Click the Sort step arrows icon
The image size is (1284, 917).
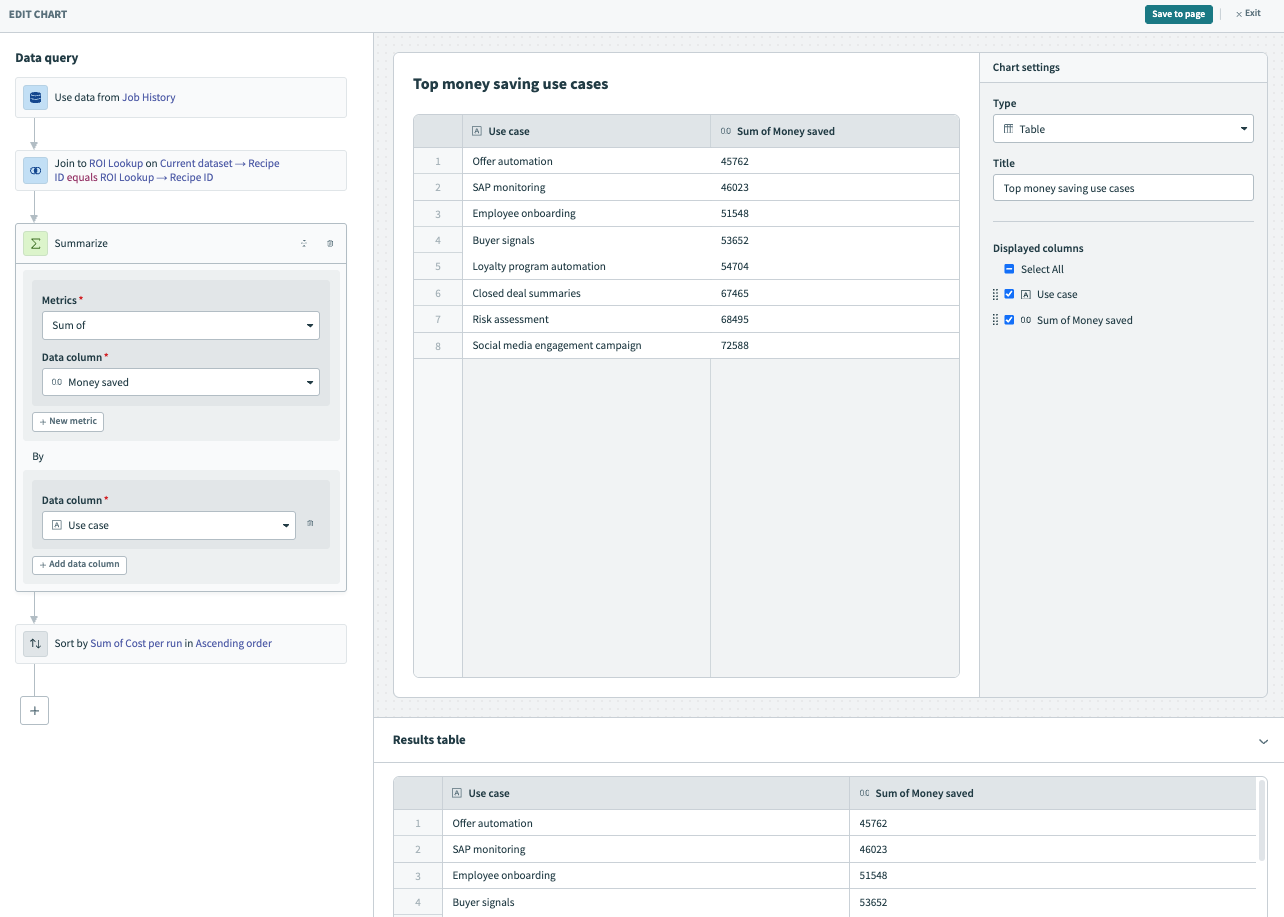(36, 644)
